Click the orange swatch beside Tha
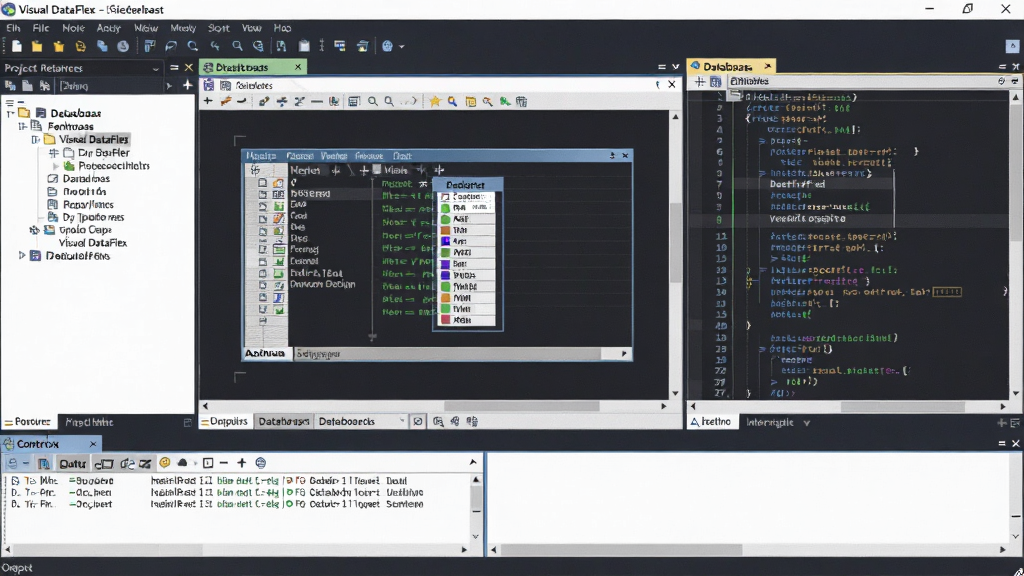The width and height of the screenshot is (1024, 576). pos(445,230)
